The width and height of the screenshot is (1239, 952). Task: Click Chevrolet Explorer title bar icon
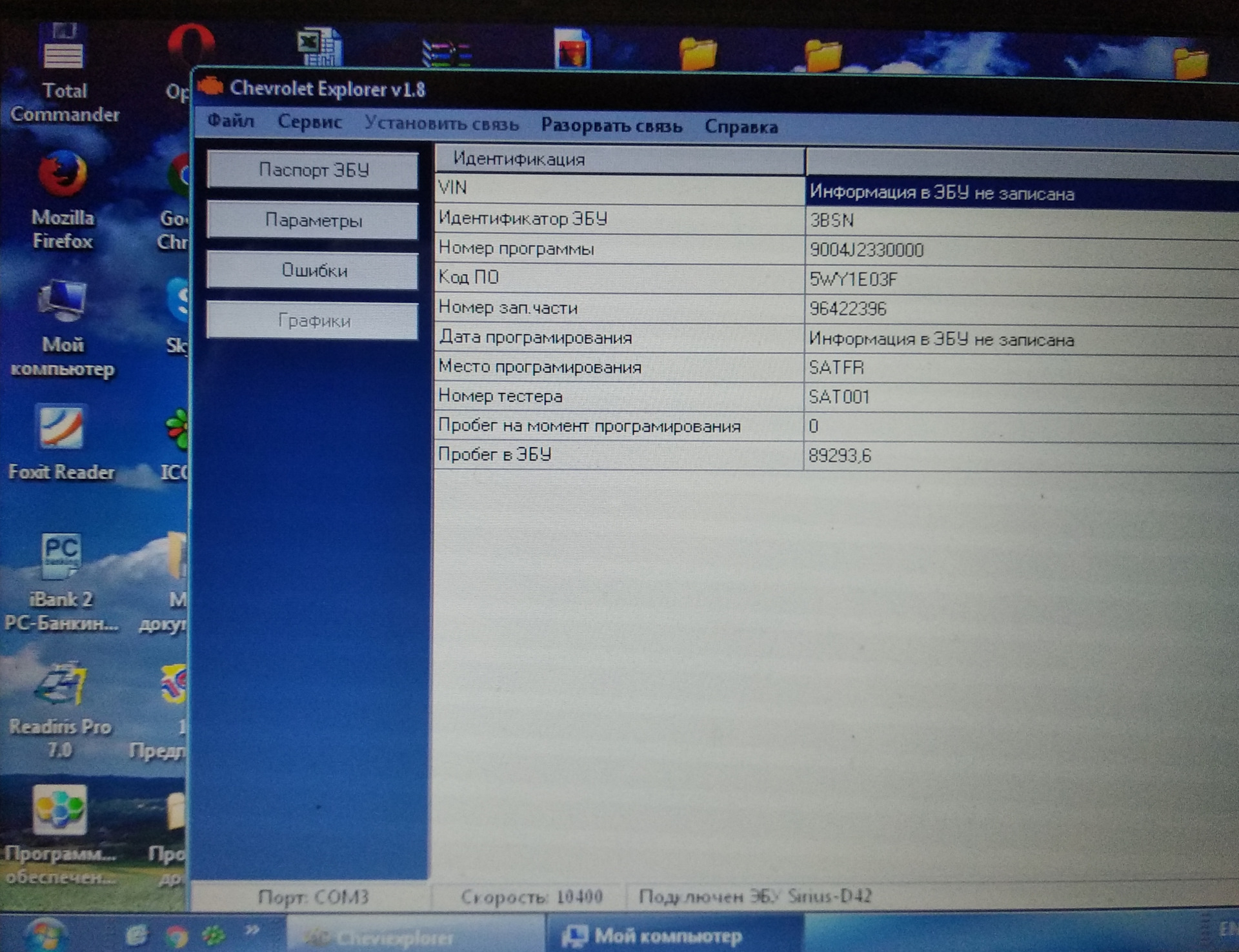210,86
